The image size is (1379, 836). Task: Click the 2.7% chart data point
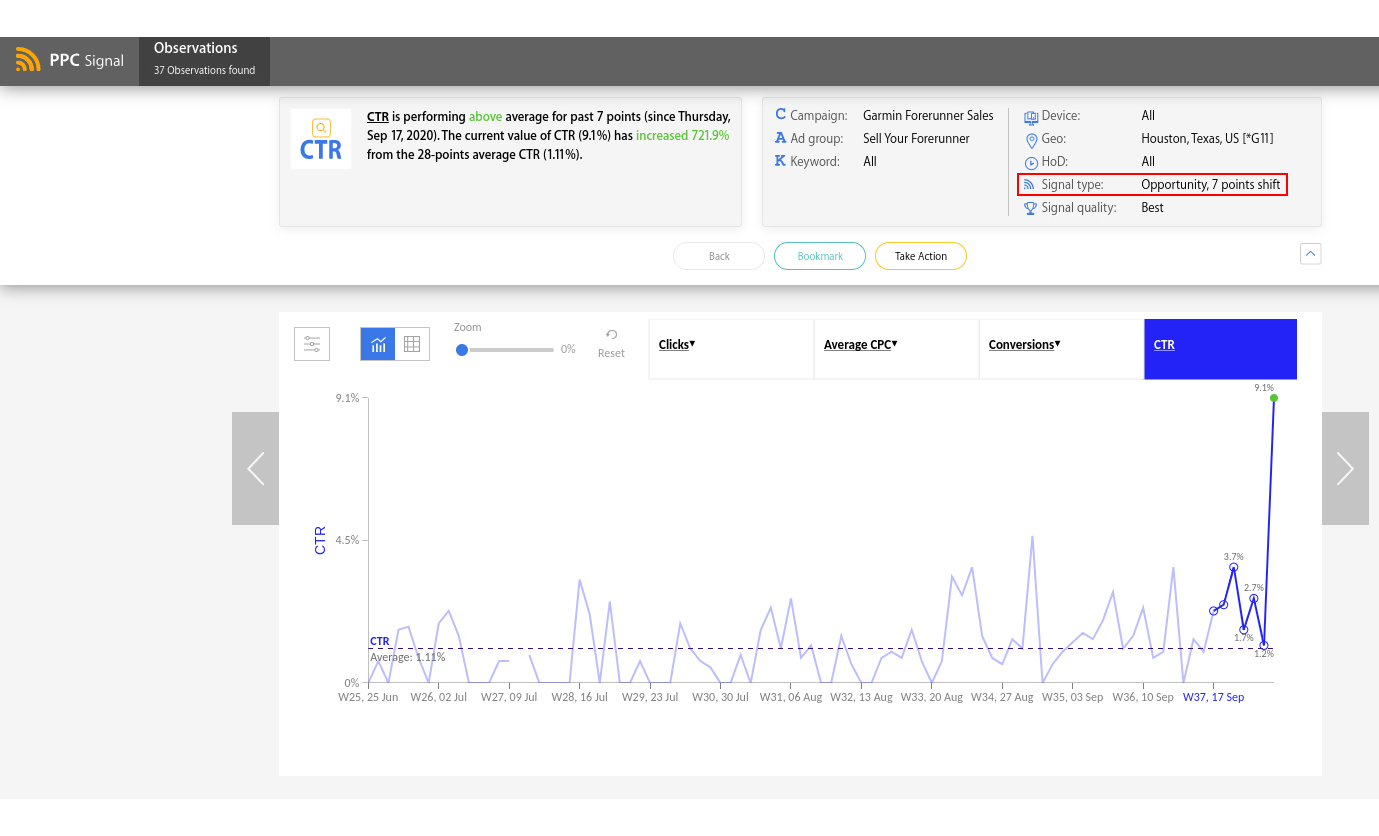[x=1254, y=598]
